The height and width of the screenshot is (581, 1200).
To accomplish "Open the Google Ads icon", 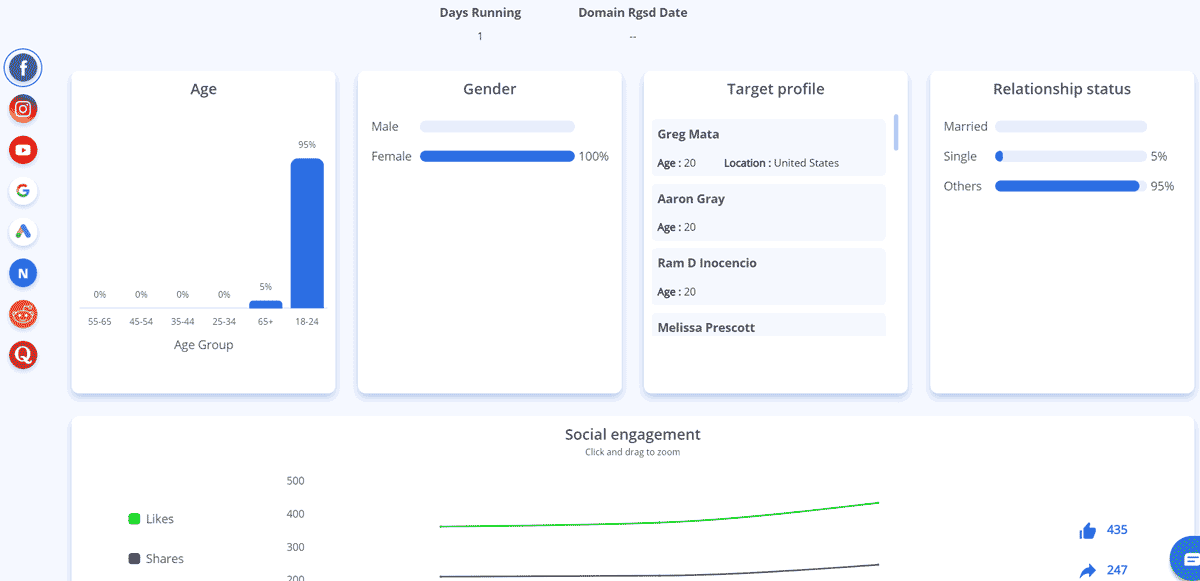I will click(x=23, y=232).
